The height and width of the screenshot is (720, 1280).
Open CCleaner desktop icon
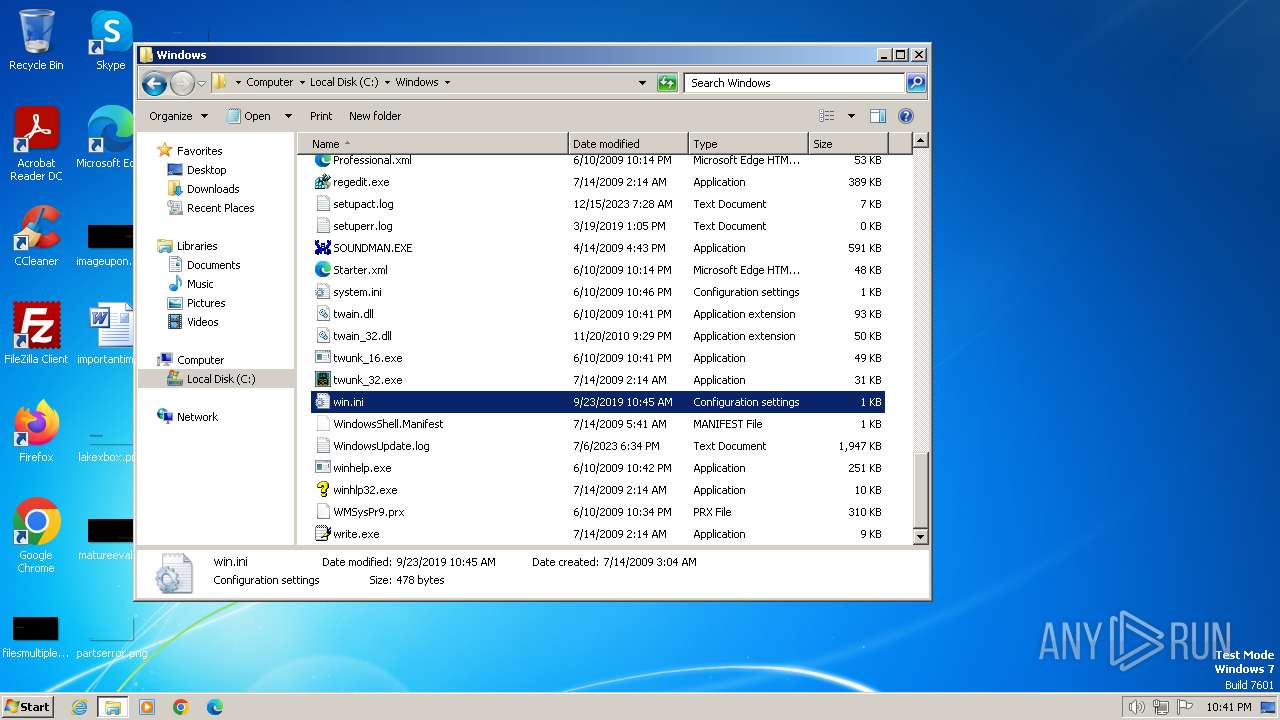pos(36,236)
